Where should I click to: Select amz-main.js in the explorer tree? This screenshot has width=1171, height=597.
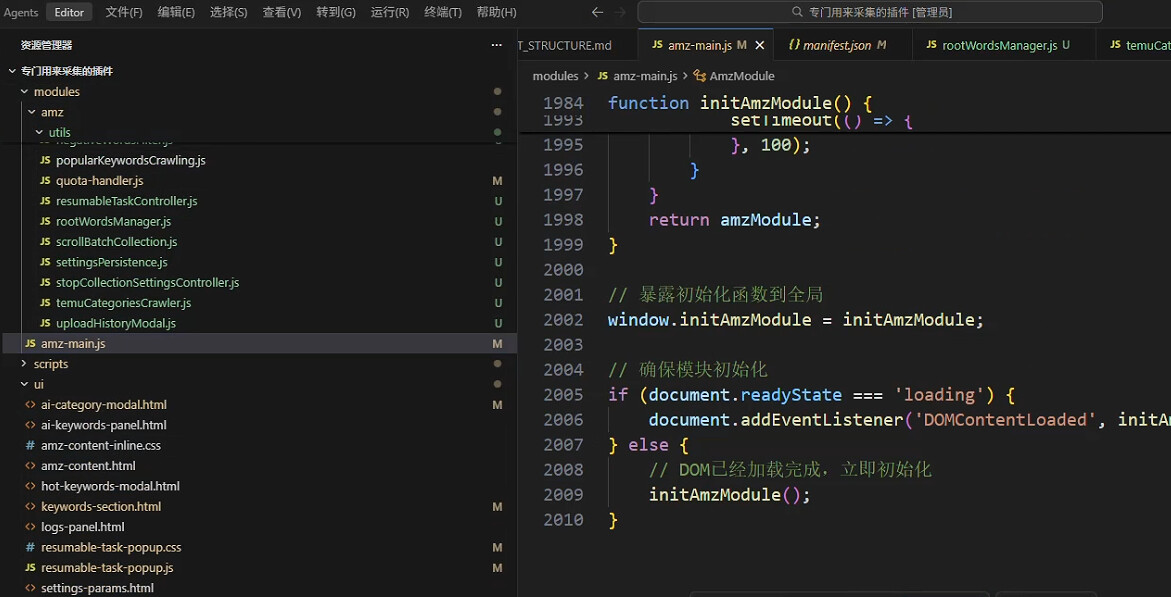[x=258, y=344]
